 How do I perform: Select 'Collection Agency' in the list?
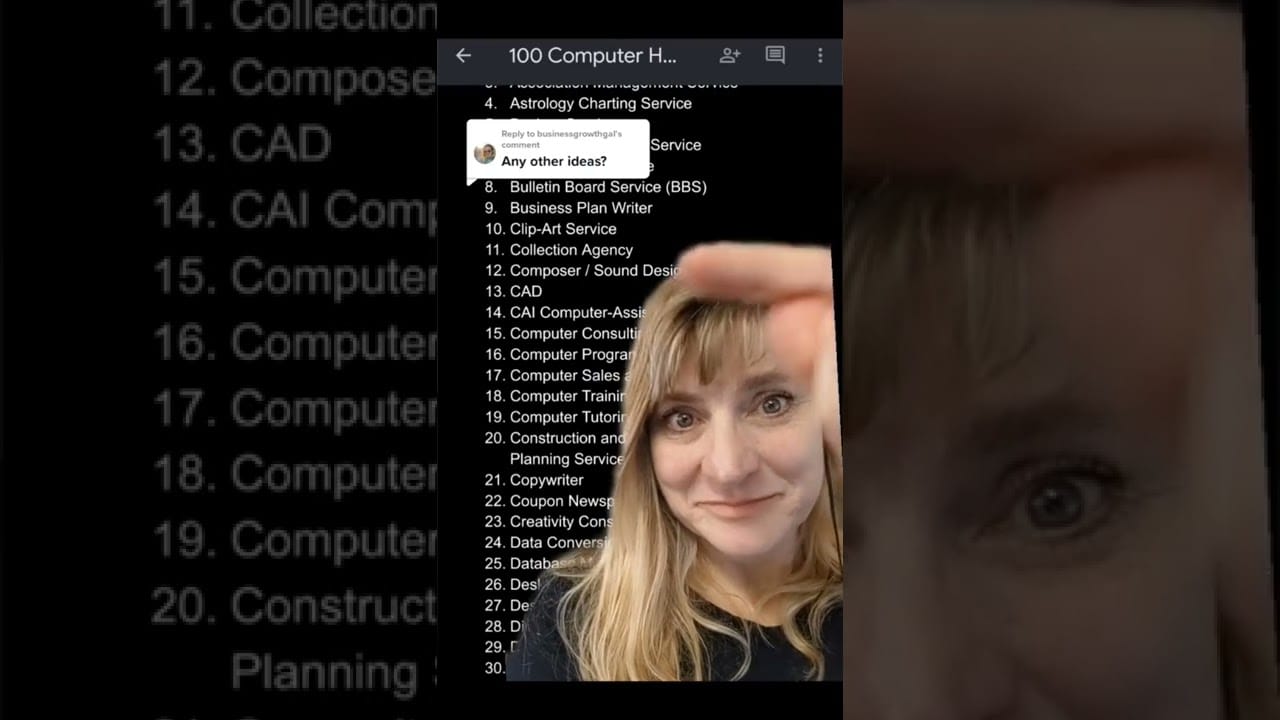coord(571,250)
